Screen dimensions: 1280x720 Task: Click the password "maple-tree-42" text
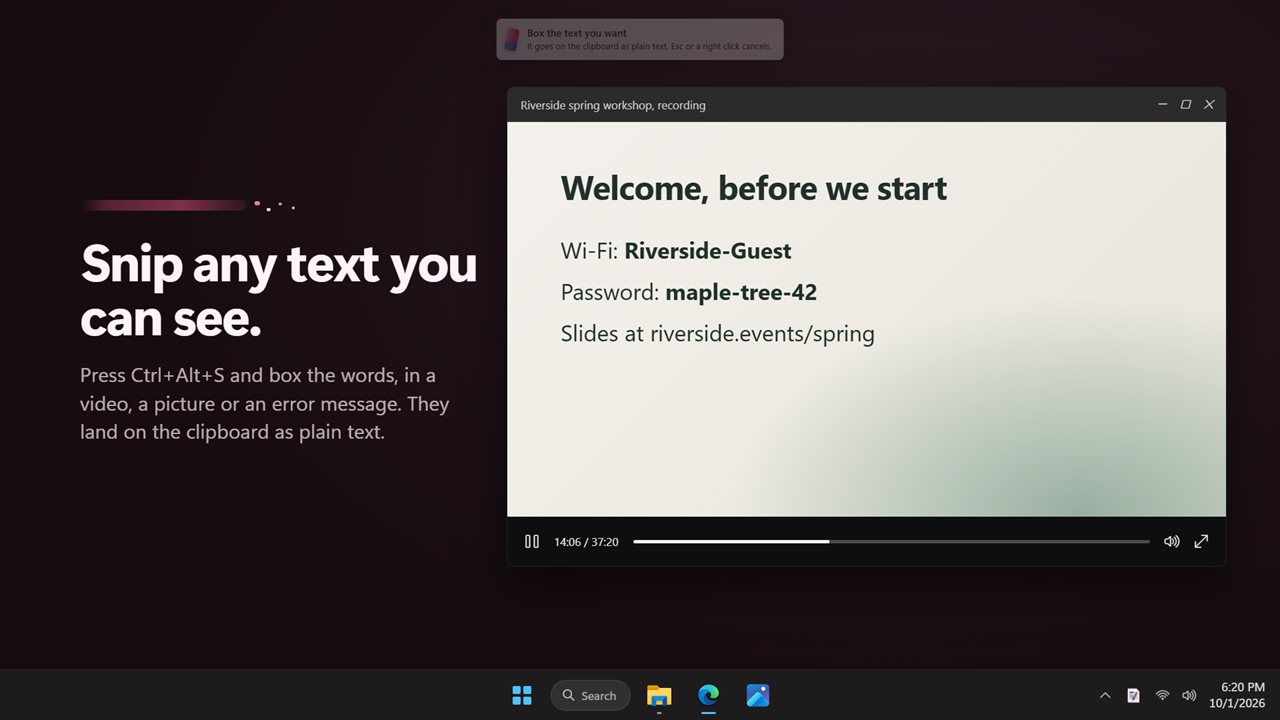741,293
